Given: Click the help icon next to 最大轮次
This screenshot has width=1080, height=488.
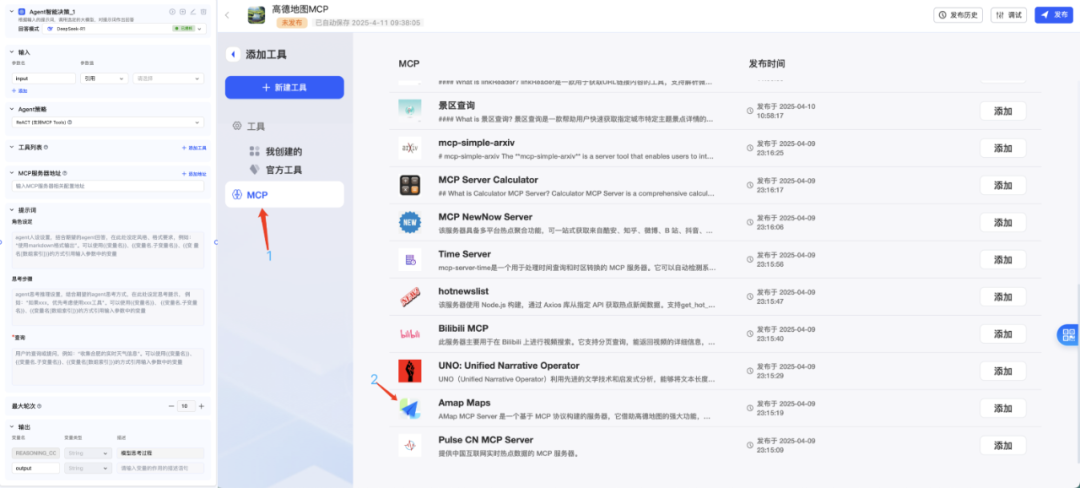Looking at the screenshot, I should click(x=39, y=406).
